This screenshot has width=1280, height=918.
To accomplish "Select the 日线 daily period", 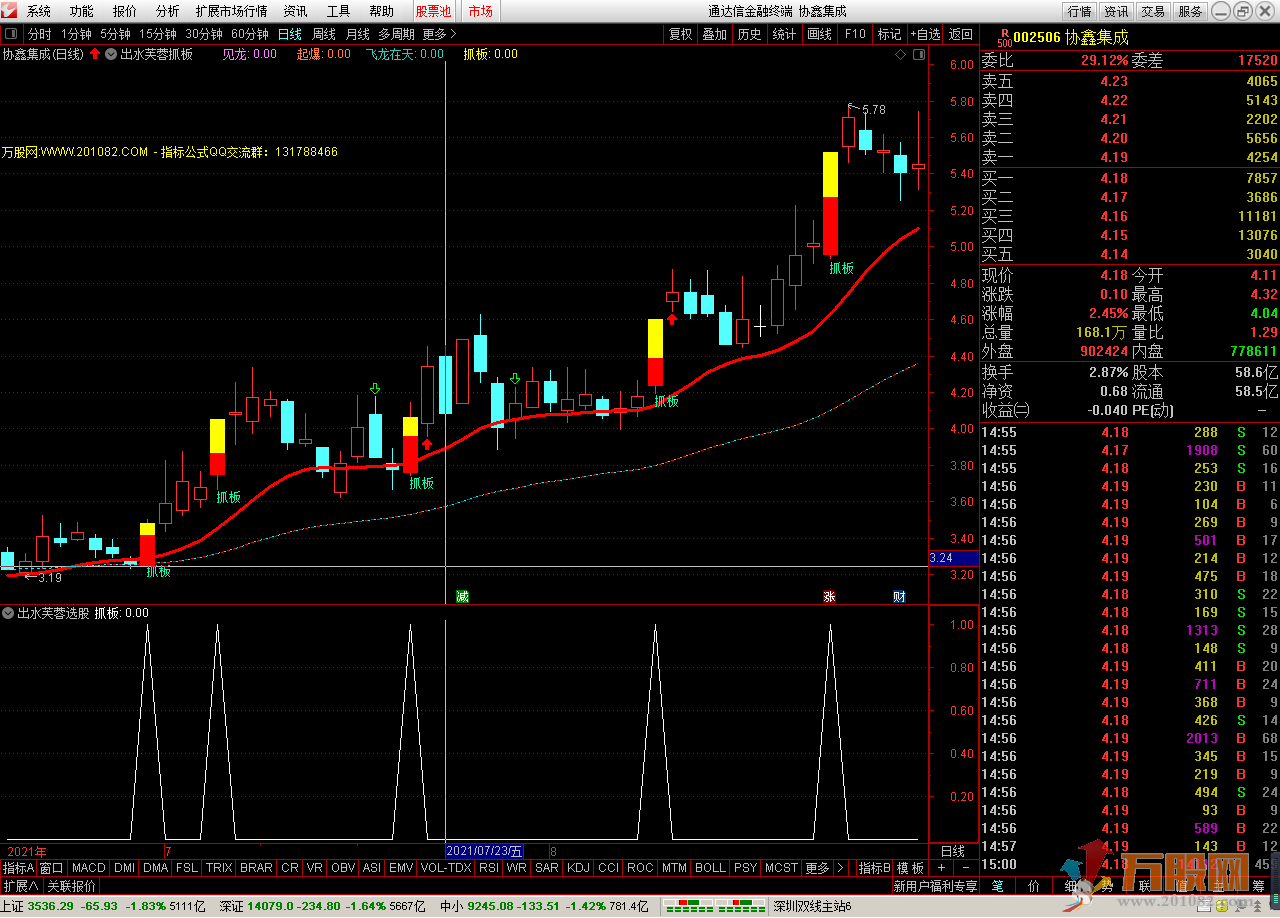I will click(x=290, y=34).
